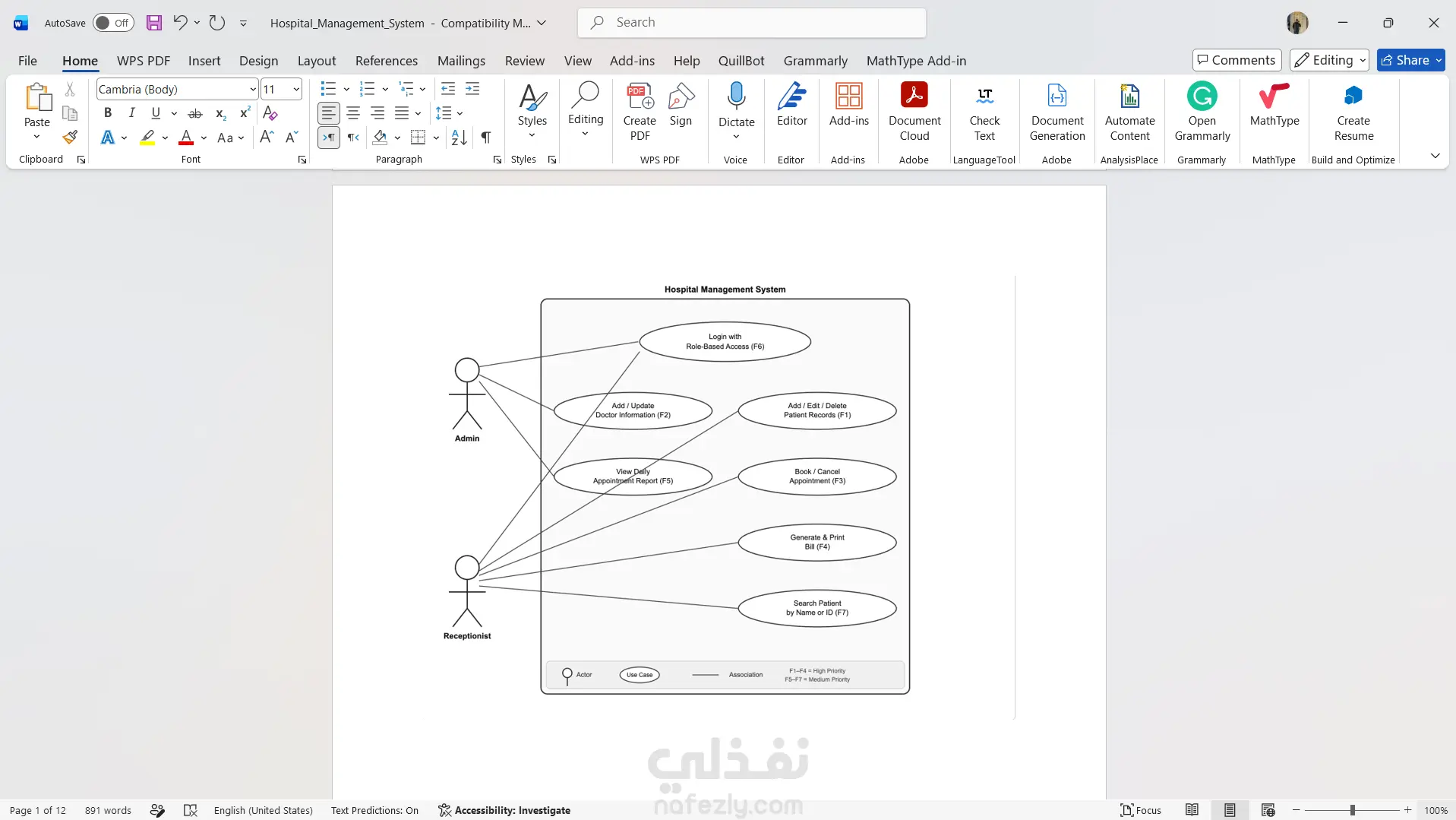Apply strikethrough formatting
Viewport: 1456px width, 820px height.
coord(195,113)
